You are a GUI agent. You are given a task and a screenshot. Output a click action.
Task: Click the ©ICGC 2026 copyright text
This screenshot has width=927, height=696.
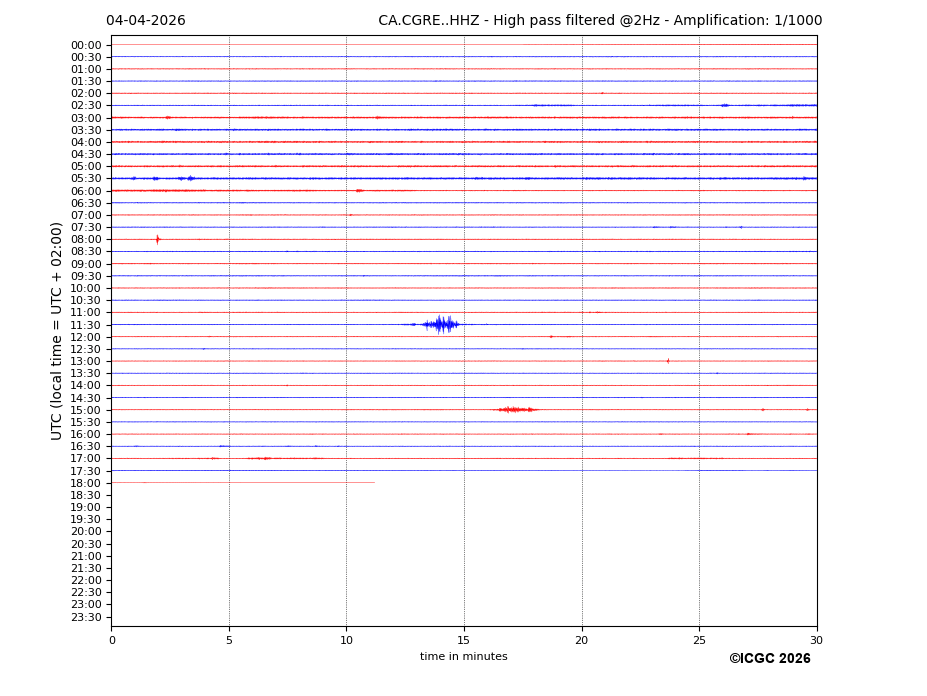click(x=769, y=659)
